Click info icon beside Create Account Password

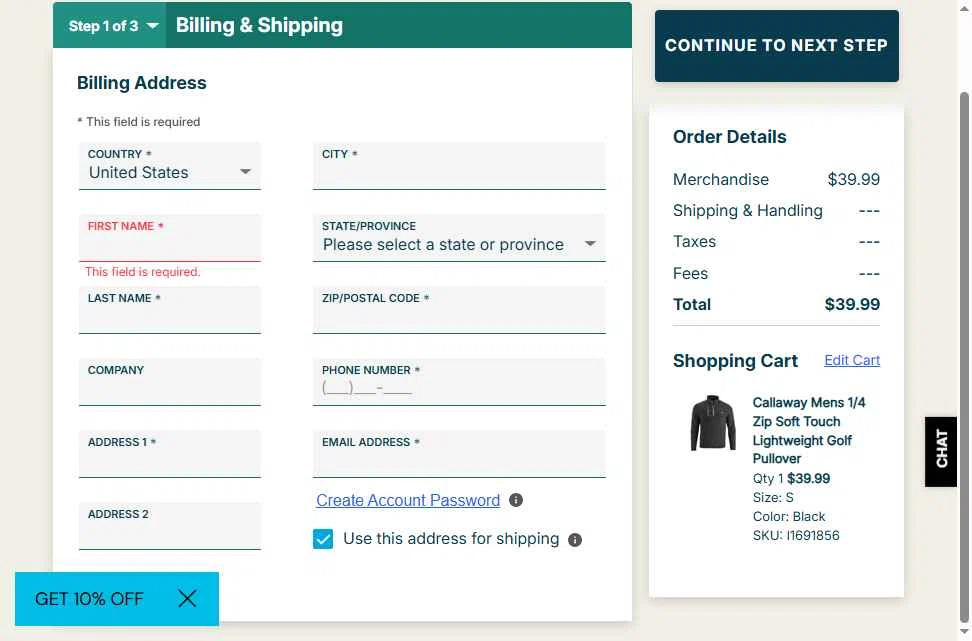coord(516,500)
